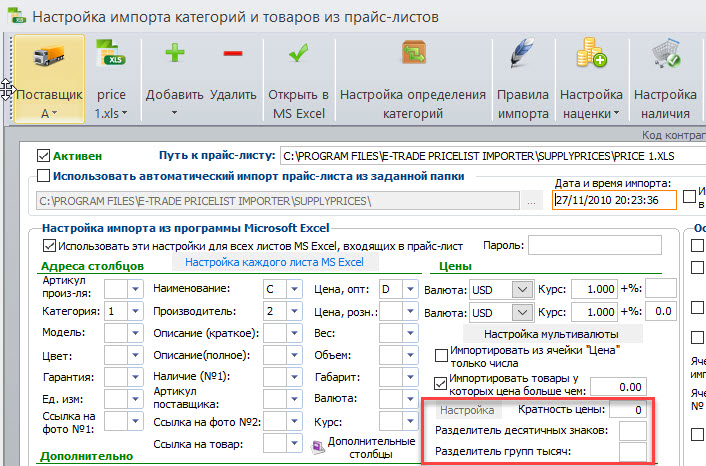Screen dimensions: 706x466
Task: Enable import only numbers from Цена cell
Action: click(x=441, y=356)
